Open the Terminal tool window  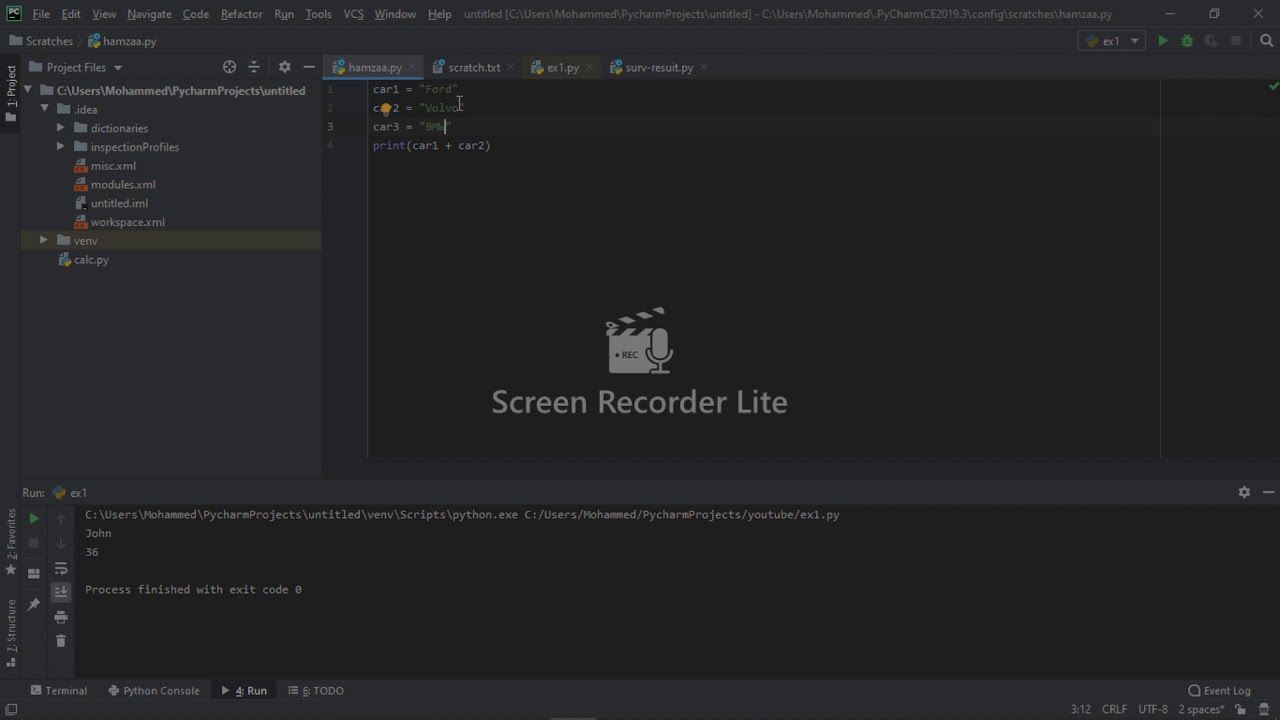(x=58, y=690)
